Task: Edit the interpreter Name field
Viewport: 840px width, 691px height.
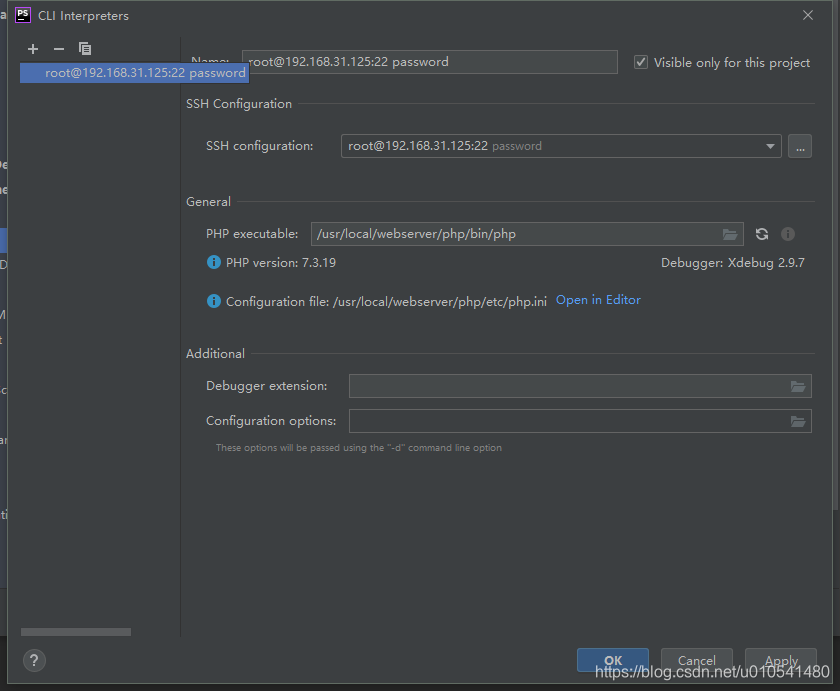Action: tap(430, 62)
